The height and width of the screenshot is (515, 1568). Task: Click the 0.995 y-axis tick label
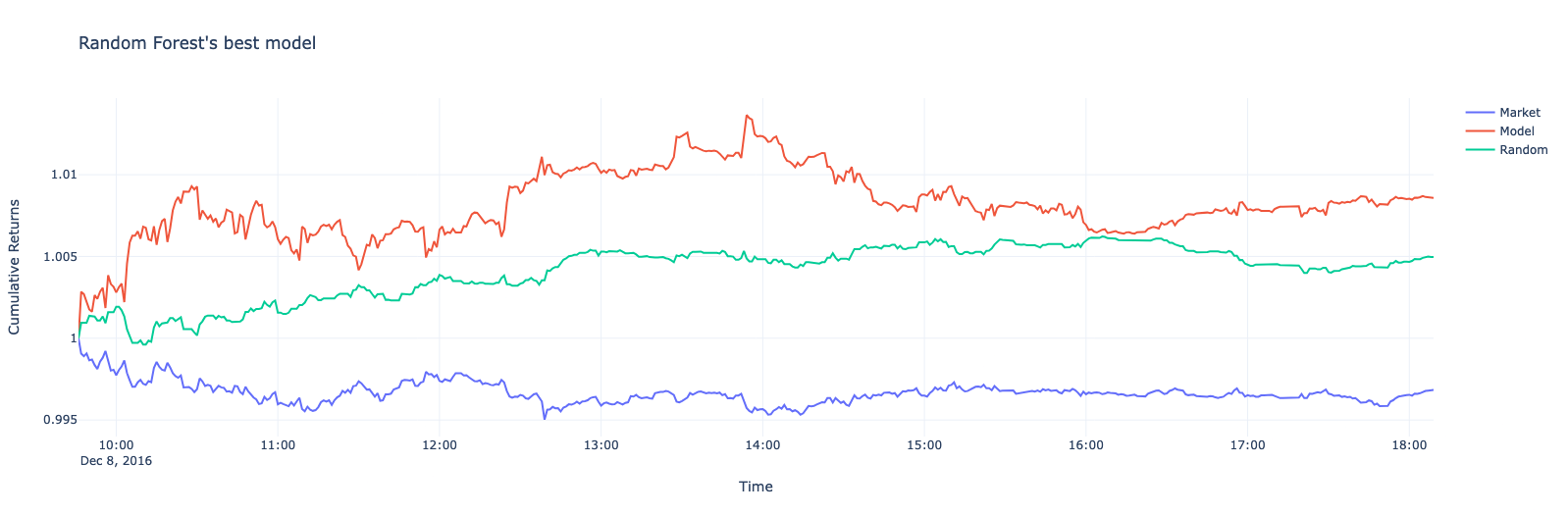[60, 421]
